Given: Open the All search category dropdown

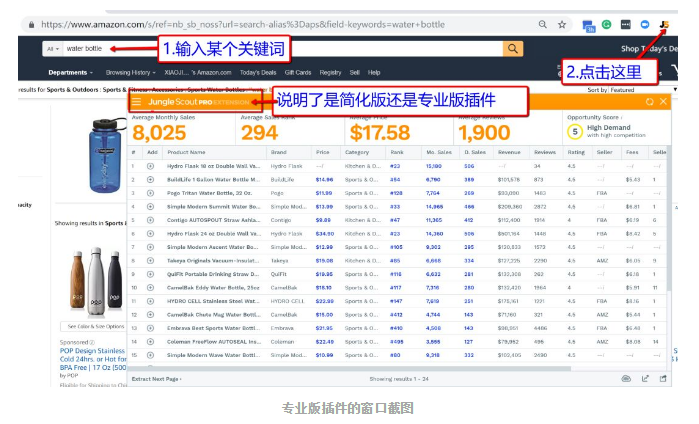Looking at the screenshot, I should pos(53,49).
